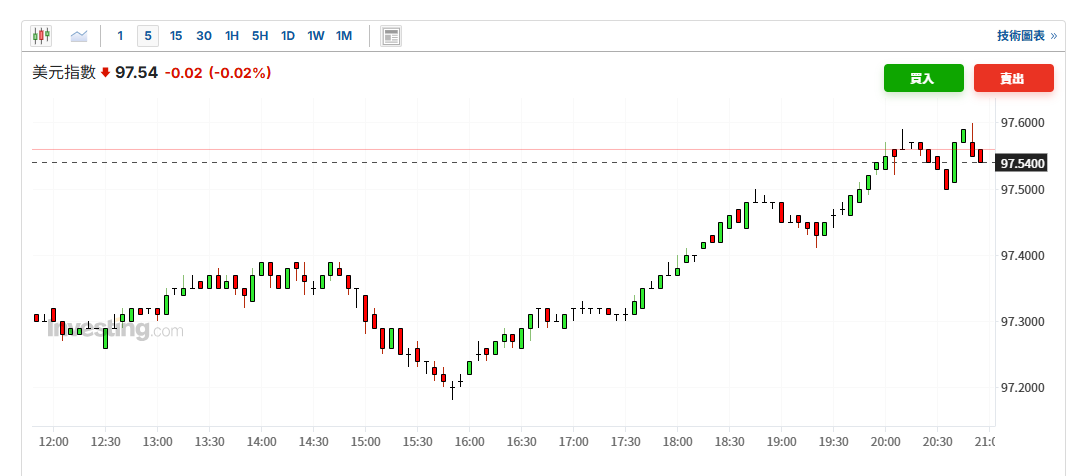
Task: Click the red down arrow beside 97.54
Action: [106, 72]
